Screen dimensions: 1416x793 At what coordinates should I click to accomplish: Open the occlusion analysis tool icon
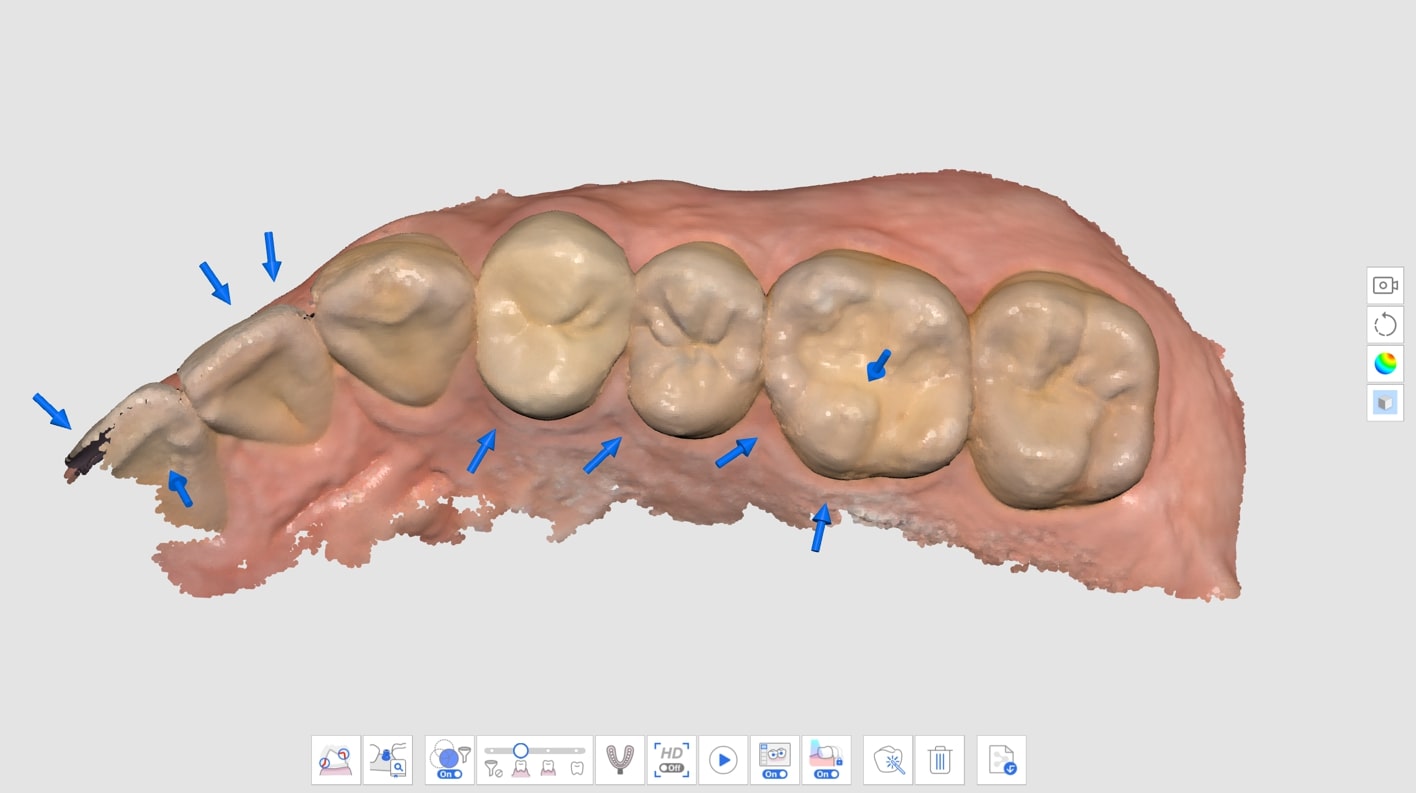[336, 760]
